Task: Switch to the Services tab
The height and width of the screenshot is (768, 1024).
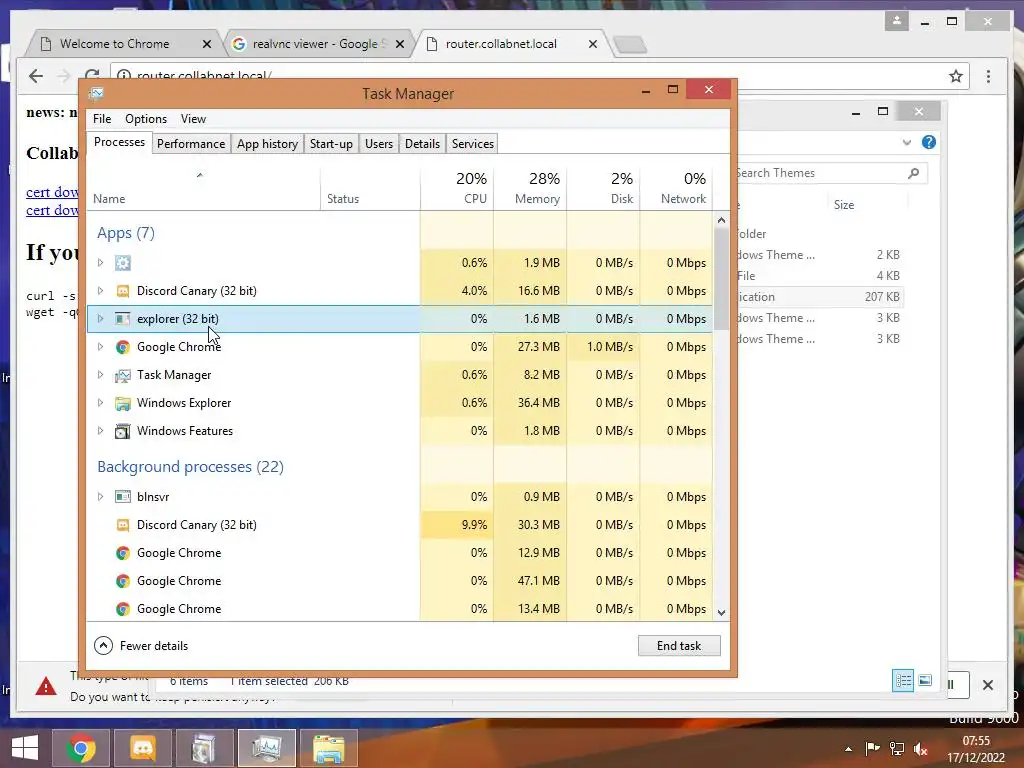Action: tap(473, 144)
